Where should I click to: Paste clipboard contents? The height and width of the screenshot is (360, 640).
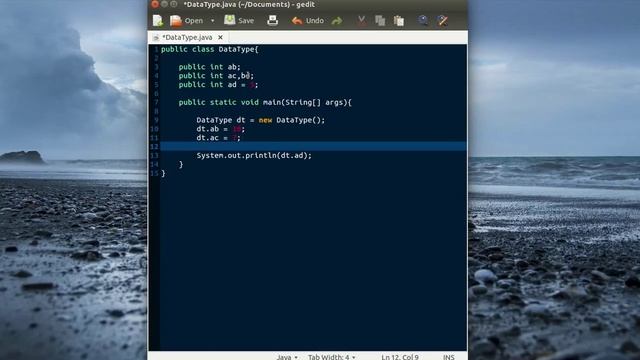click(x=399, y=20)
